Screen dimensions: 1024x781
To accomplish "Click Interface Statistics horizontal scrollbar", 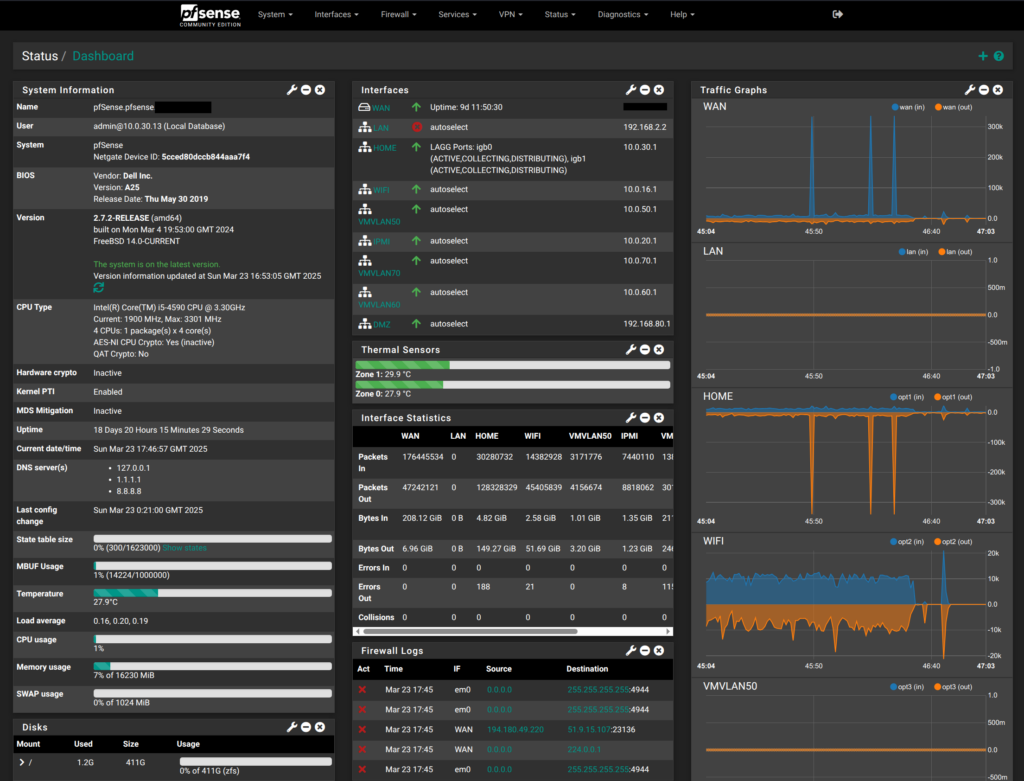I will point(470,632).
